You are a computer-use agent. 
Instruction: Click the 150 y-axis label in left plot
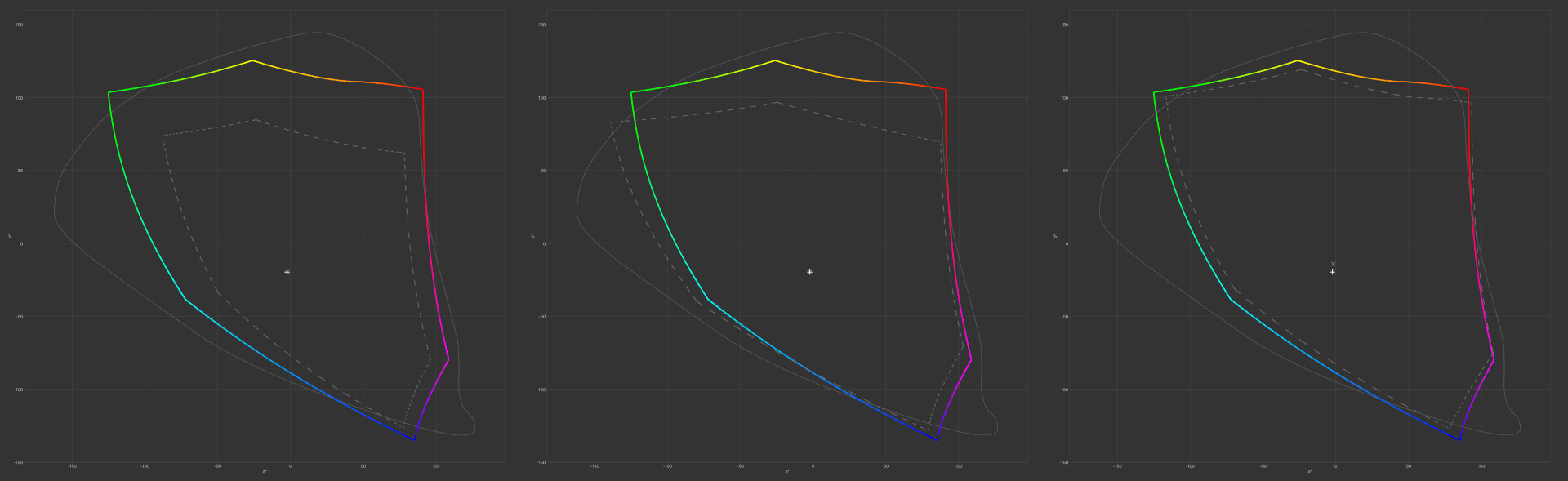(x=19, y=24)
